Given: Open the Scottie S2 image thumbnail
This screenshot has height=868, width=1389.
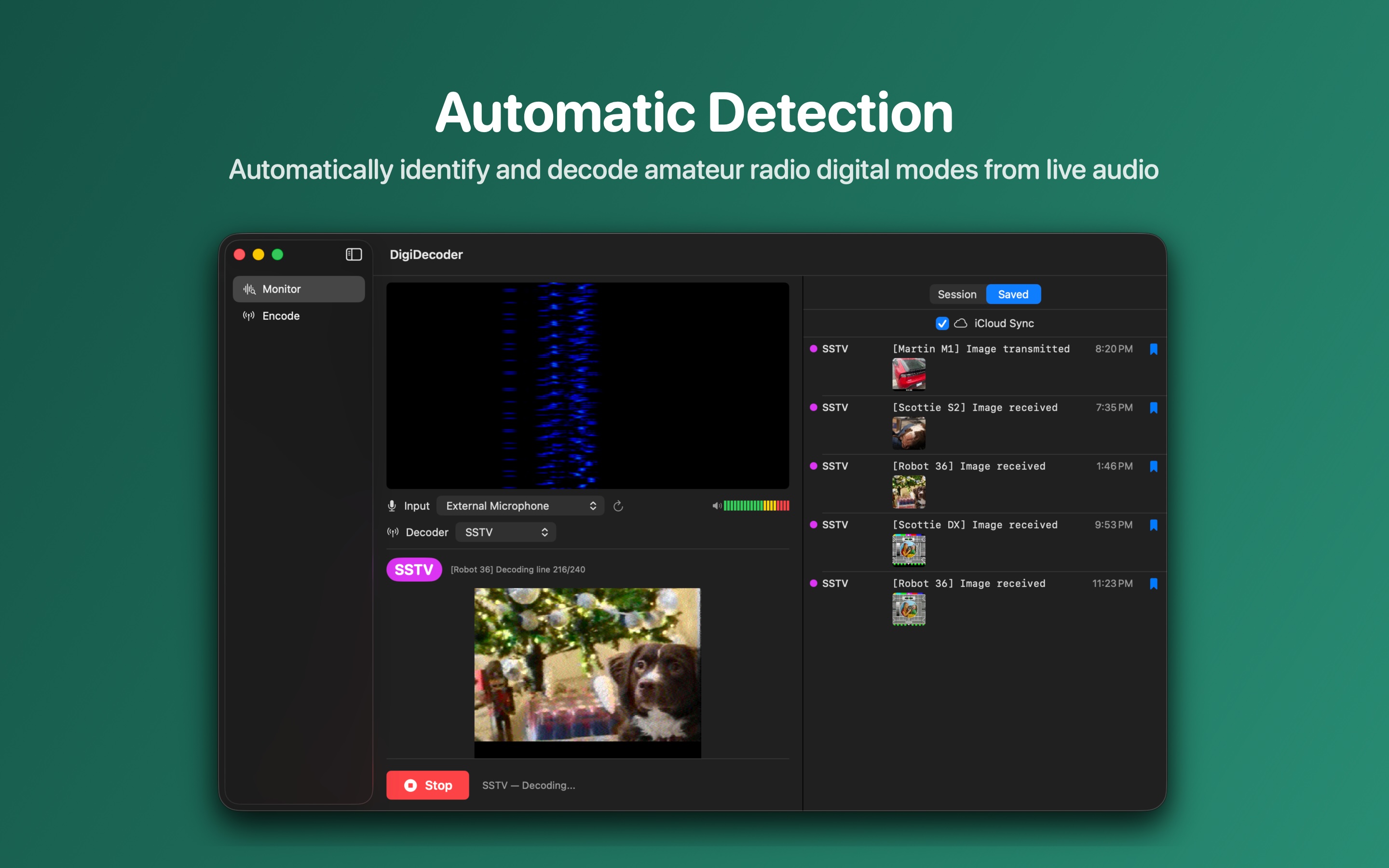Looking at the screenshot, I should tap(909, 433).
